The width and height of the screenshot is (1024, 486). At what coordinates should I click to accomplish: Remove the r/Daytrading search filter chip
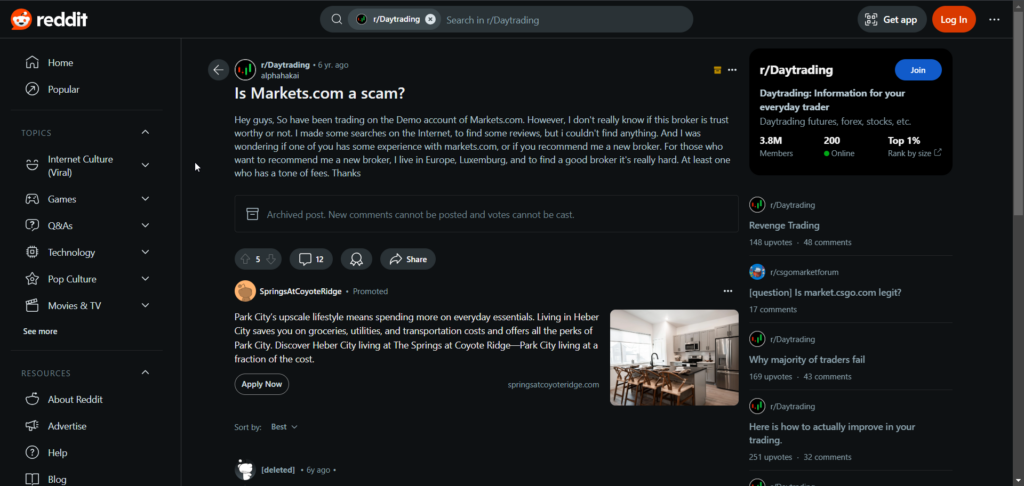coord(430,20)
